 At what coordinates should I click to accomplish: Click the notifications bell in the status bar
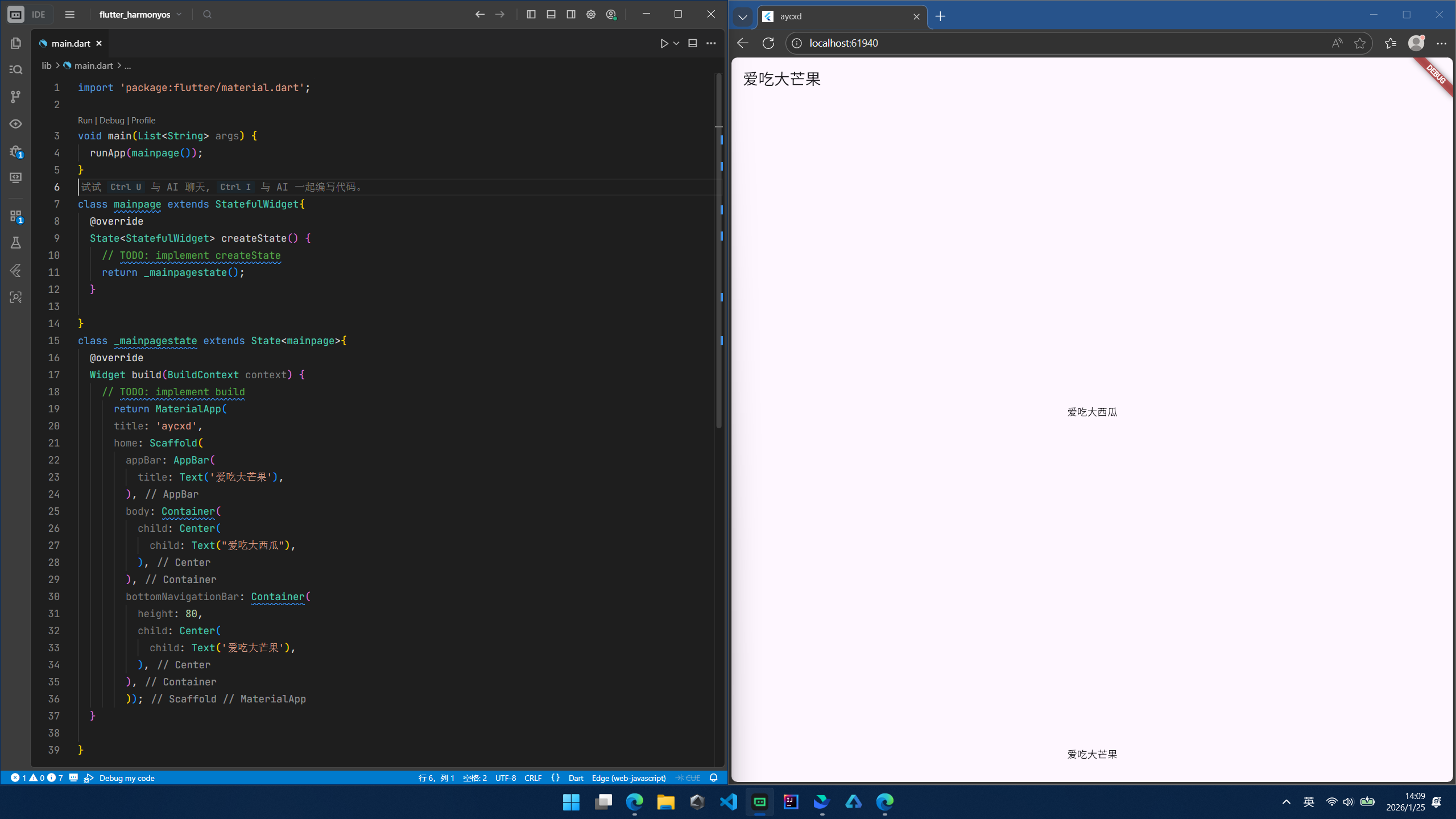[x=713, y=777]
